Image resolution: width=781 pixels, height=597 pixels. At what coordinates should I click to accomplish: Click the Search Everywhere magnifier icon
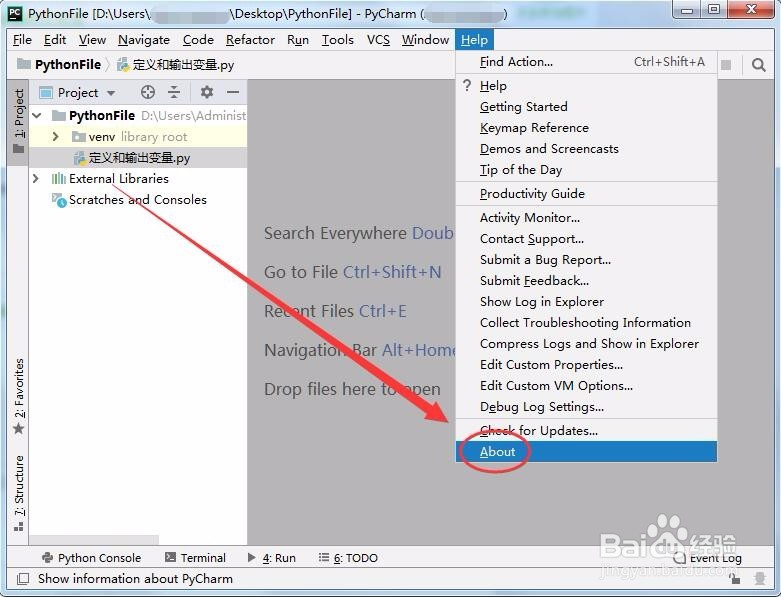[x=759, y=65]
